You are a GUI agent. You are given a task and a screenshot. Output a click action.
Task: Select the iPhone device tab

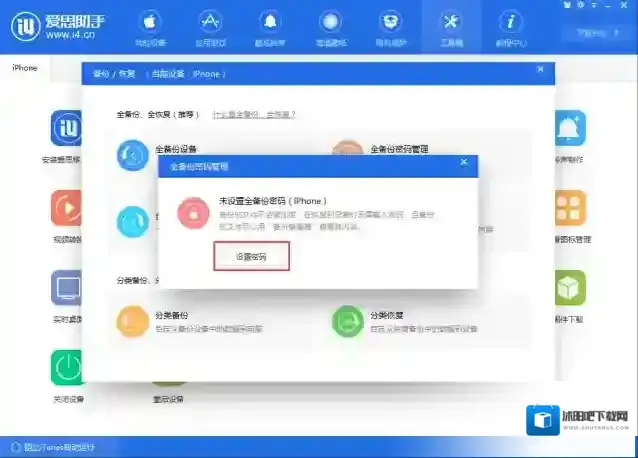[x=25, y=68]
